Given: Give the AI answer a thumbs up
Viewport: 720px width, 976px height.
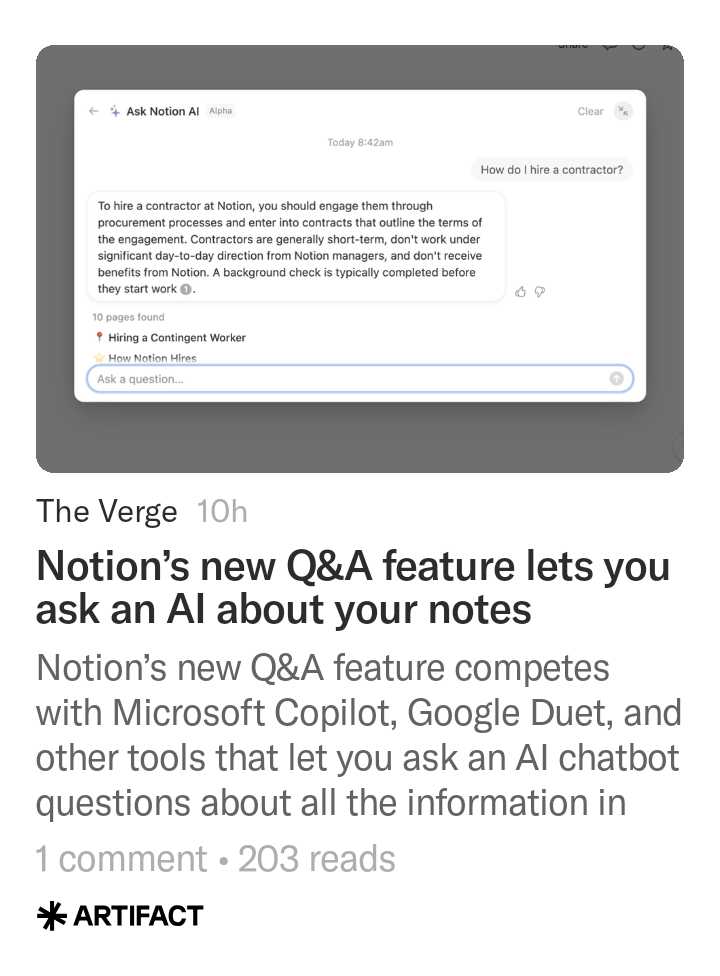Looking at the screenshot, I should [520, 292].
